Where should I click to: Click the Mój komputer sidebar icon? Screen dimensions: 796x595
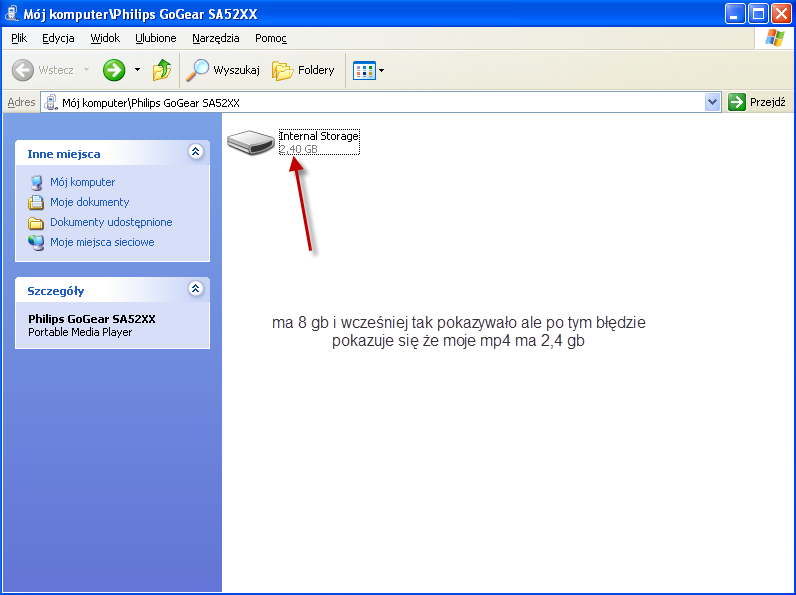pyautogui.click(x=36, y=182)
